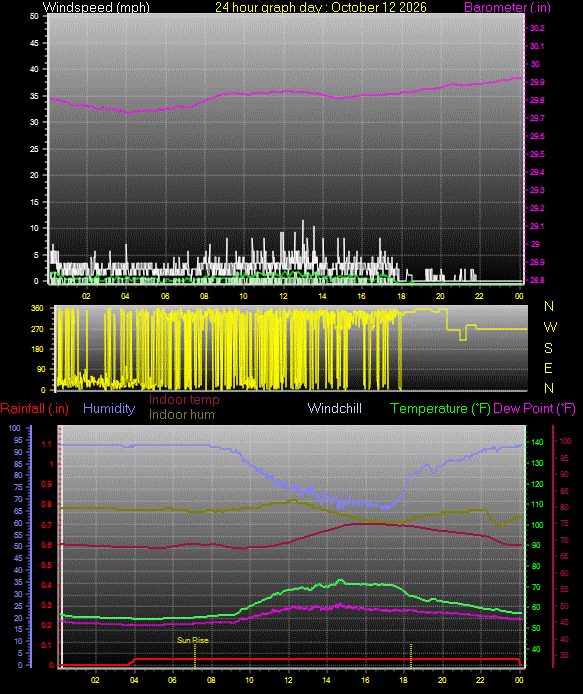Click the 'Windchill' legend label

335,408
